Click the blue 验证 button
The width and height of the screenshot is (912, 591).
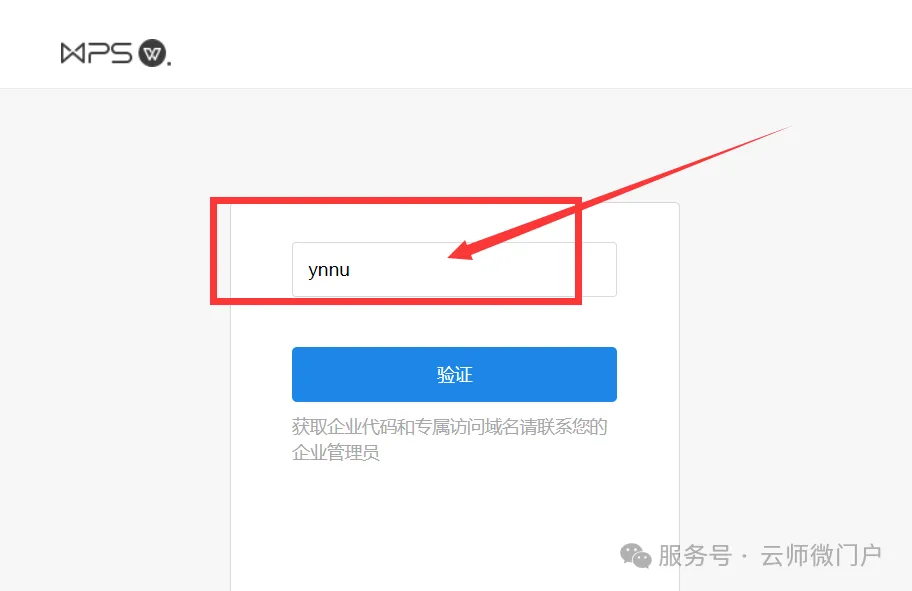tap(454, 375)
